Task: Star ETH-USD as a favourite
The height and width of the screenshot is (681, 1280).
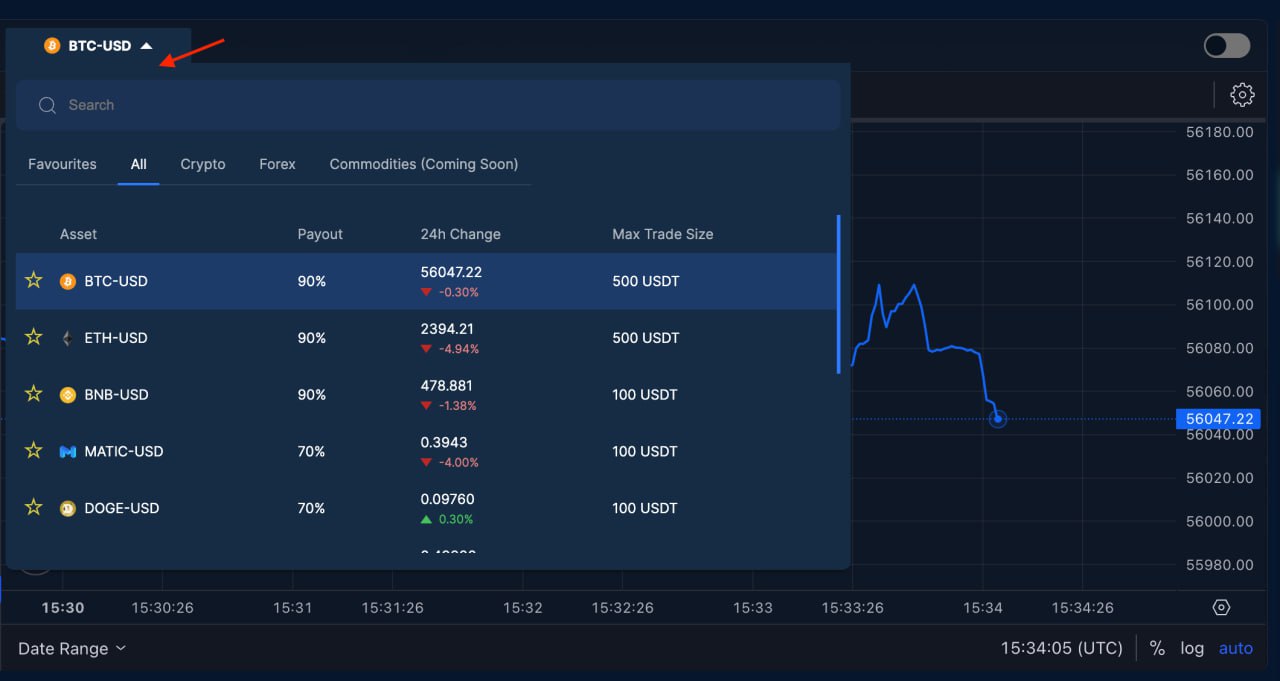Action: coord(33,338)
